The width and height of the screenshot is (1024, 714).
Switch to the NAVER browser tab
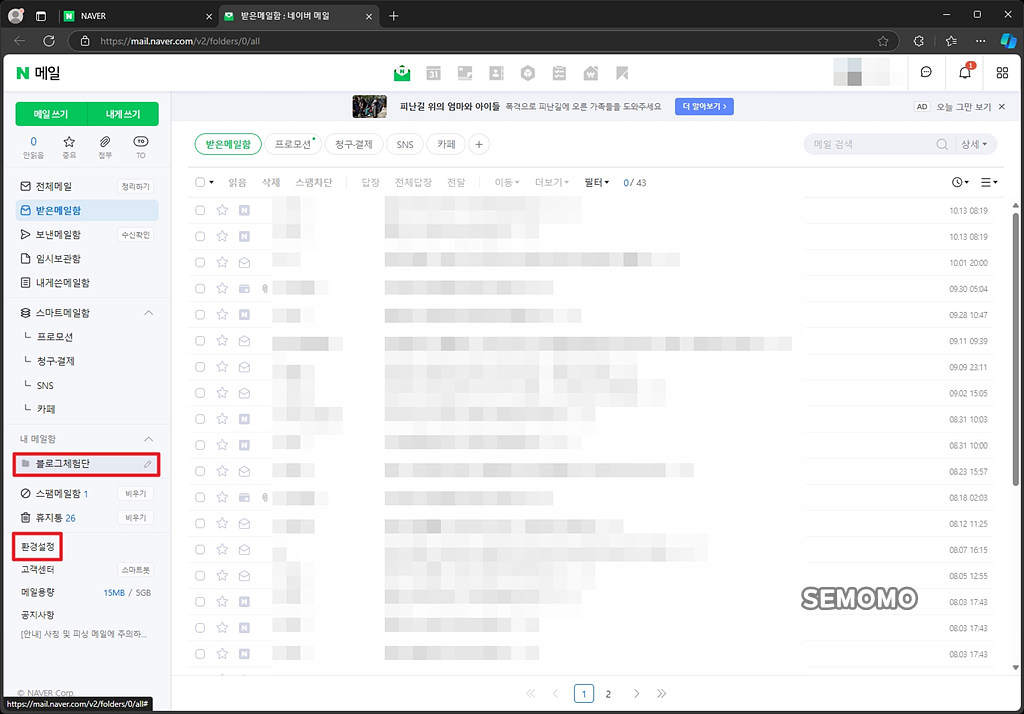point(137,16)
